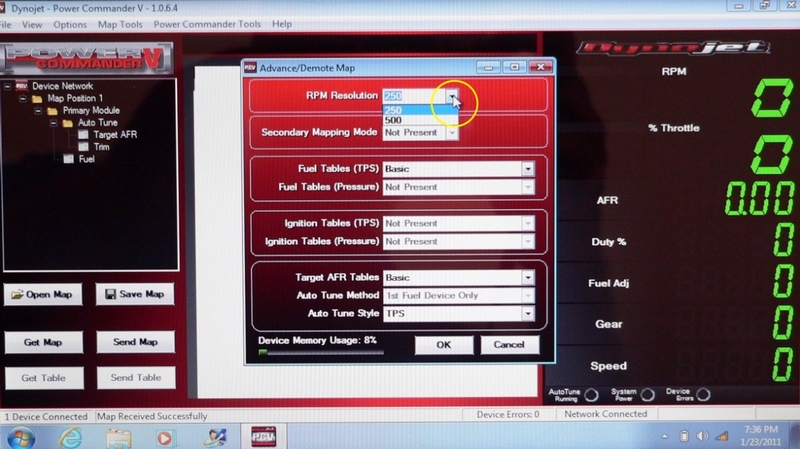Collapse the Map Position 1 node
This screenshot has width=800, height=449.
(x=22, y=98)
